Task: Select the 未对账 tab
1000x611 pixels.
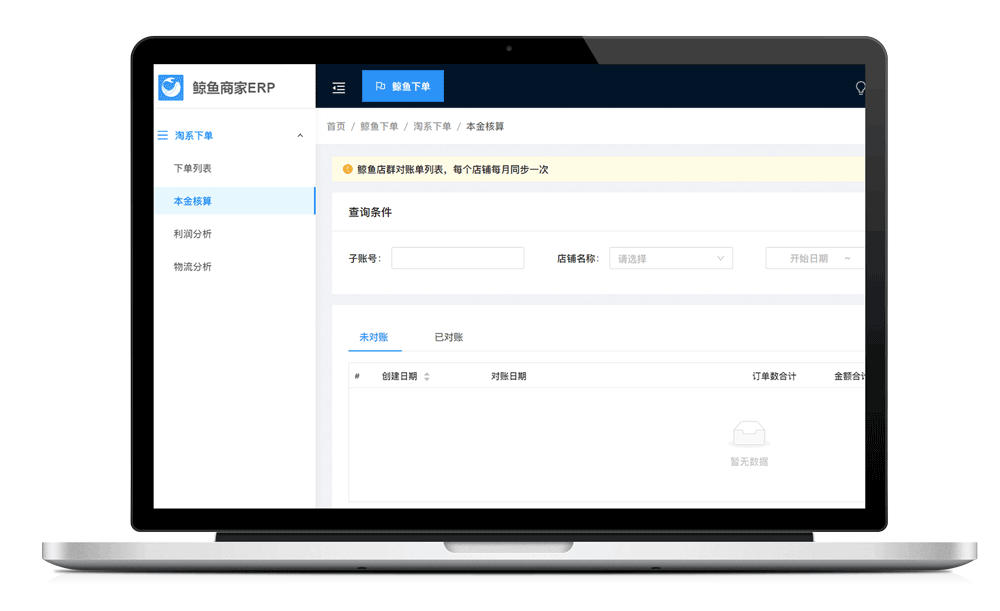Action: [x=373, y=338]
